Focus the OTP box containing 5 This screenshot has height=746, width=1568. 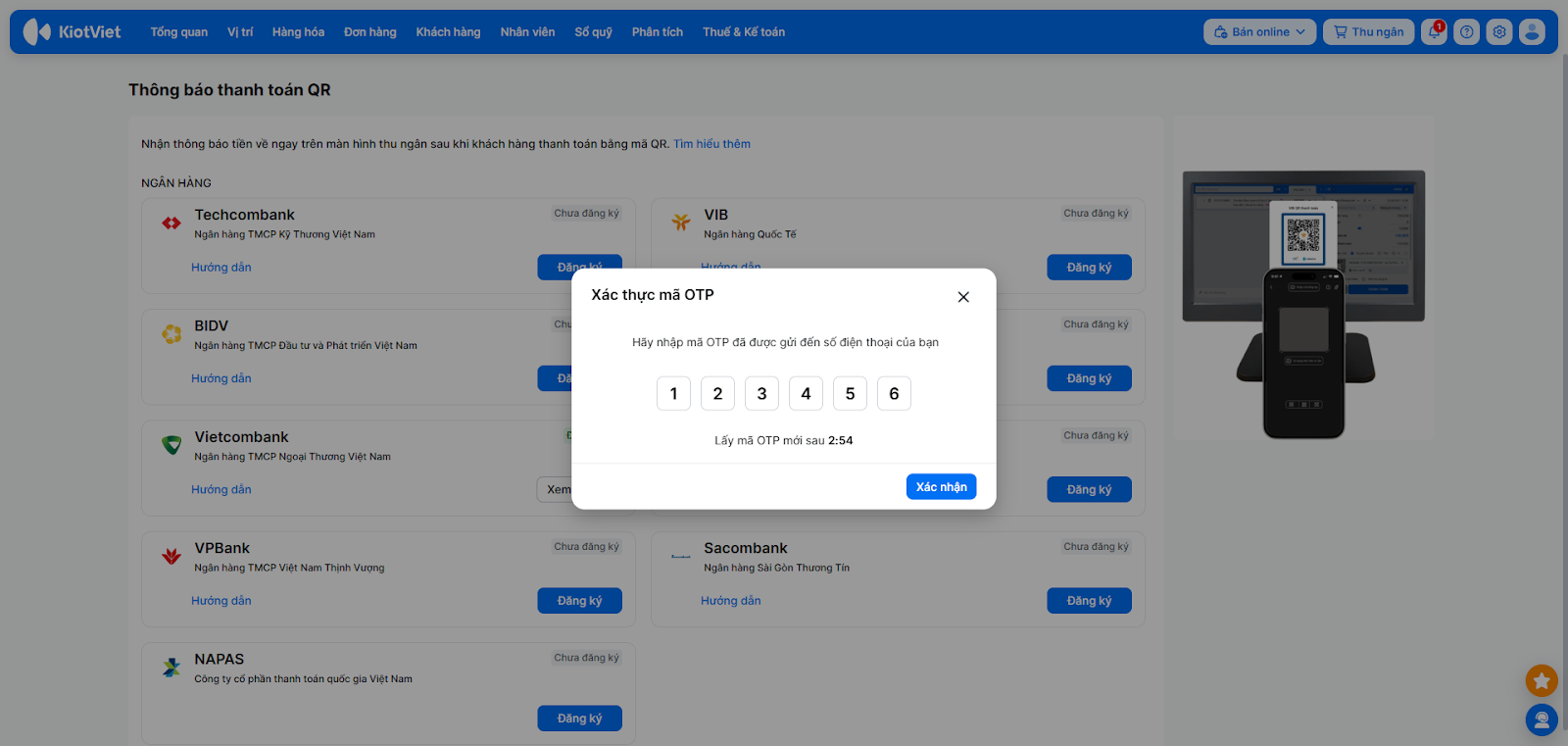850,393
